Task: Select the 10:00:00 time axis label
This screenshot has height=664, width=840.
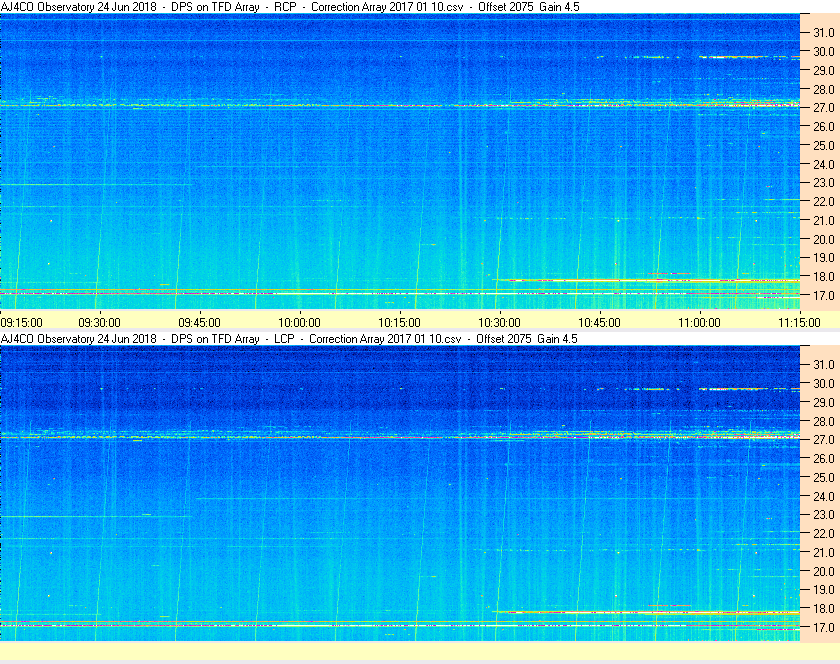Action: [299, 323]
